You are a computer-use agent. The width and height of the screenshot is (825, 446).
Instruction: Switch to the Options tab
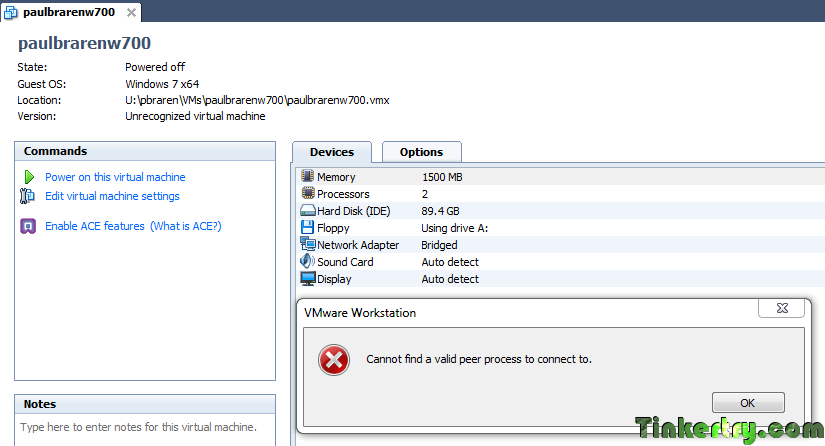pyautogui.click(x=421, y=152)
